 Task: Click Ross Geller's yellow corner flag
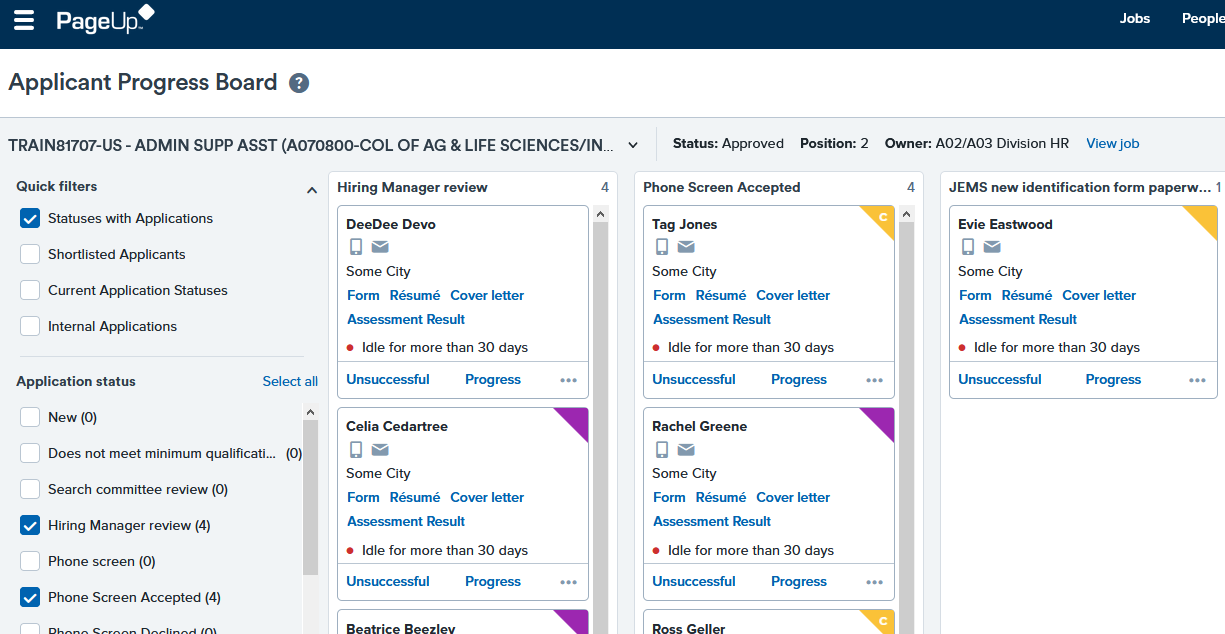tap(882, 621)
